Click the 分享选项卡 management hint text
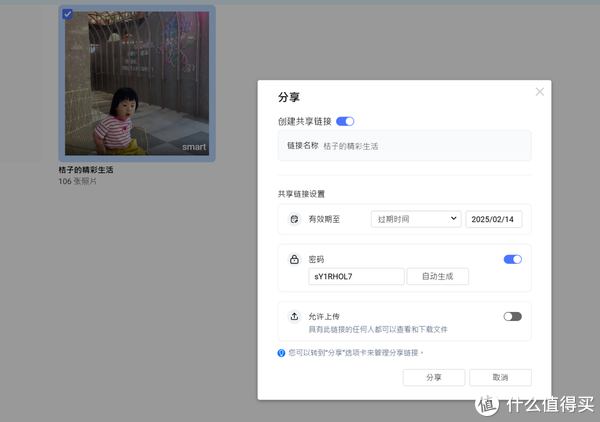This screenshot has height=422, width=600. tap(356, 353)
